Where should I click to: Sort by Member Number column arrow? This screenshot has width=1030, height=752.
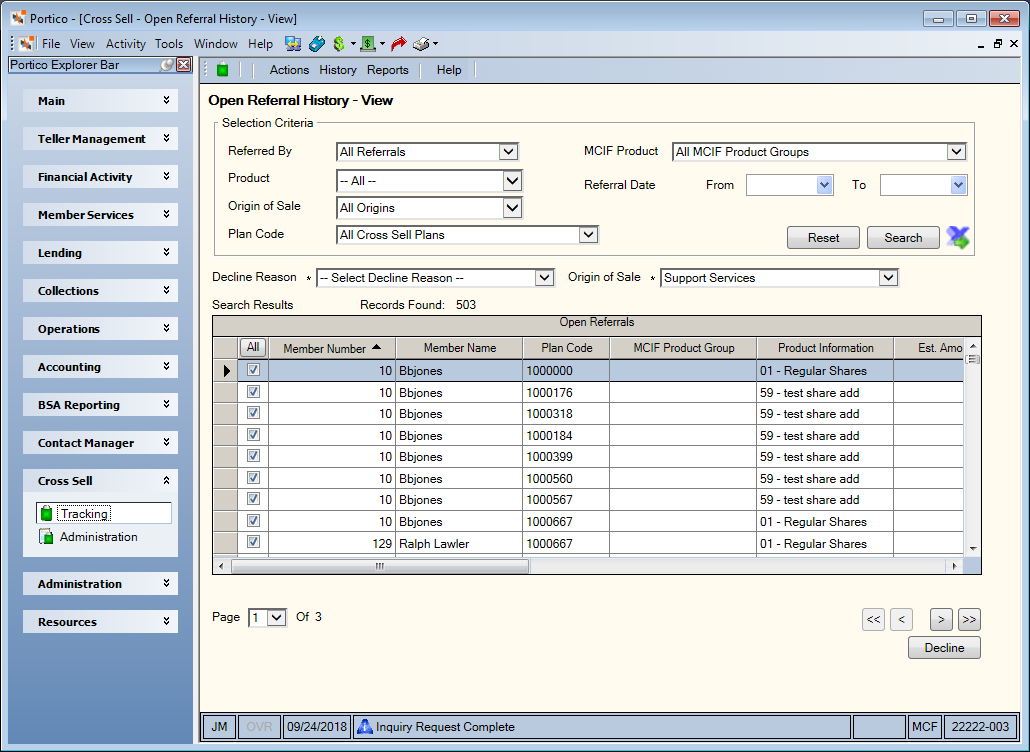[376, 347]
